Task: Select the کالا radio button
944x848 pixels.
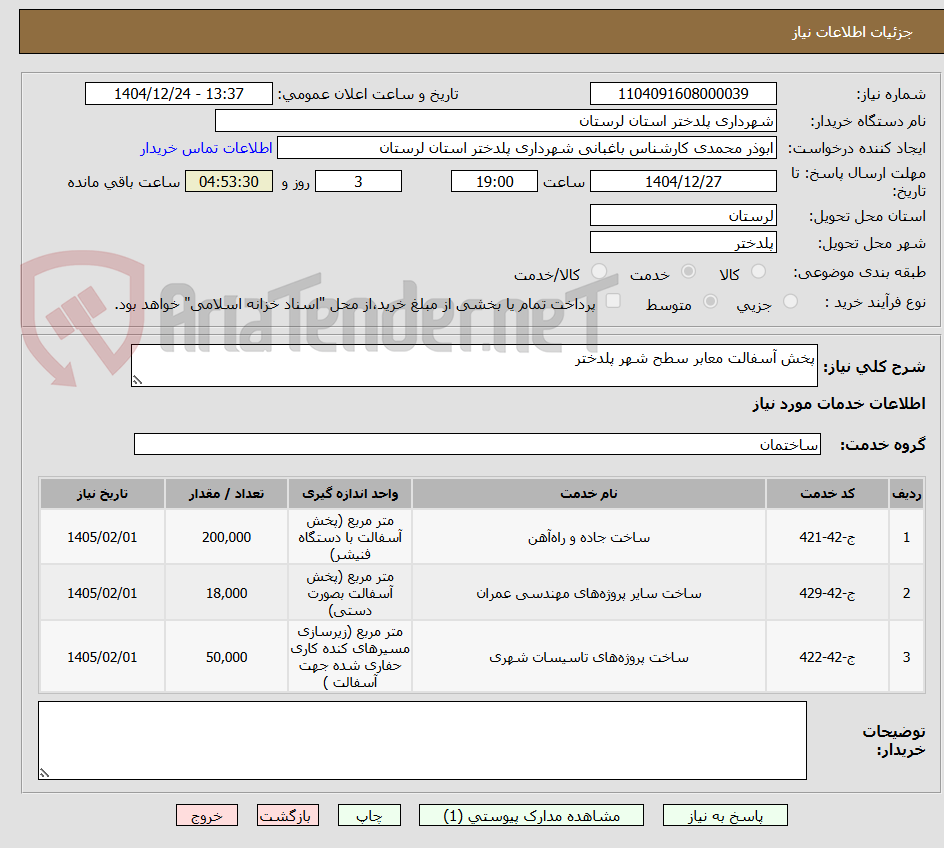Action: (759, 271)
